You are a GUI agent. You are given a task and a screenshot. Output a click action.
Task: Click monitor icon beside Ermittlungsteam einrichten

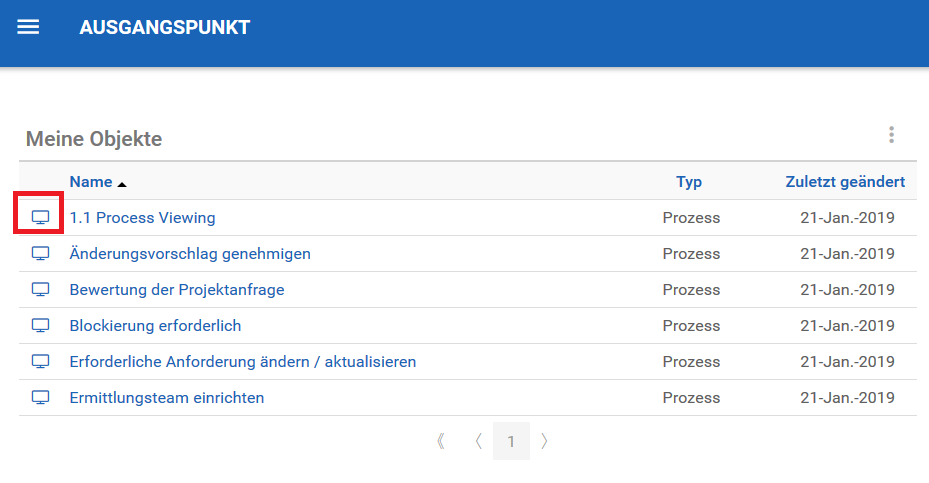pos(40,397)
